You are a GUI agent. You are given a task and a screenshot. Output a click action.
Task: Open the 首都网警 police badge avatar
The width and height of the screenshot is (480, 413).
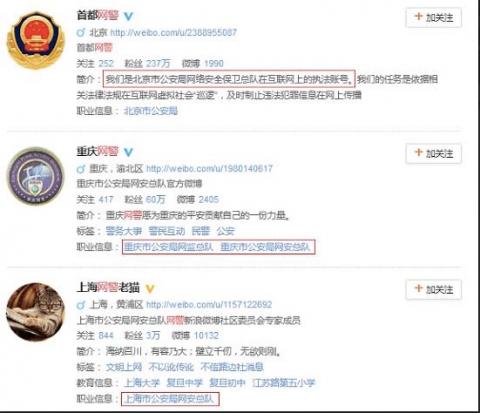[x=36, y=40]
